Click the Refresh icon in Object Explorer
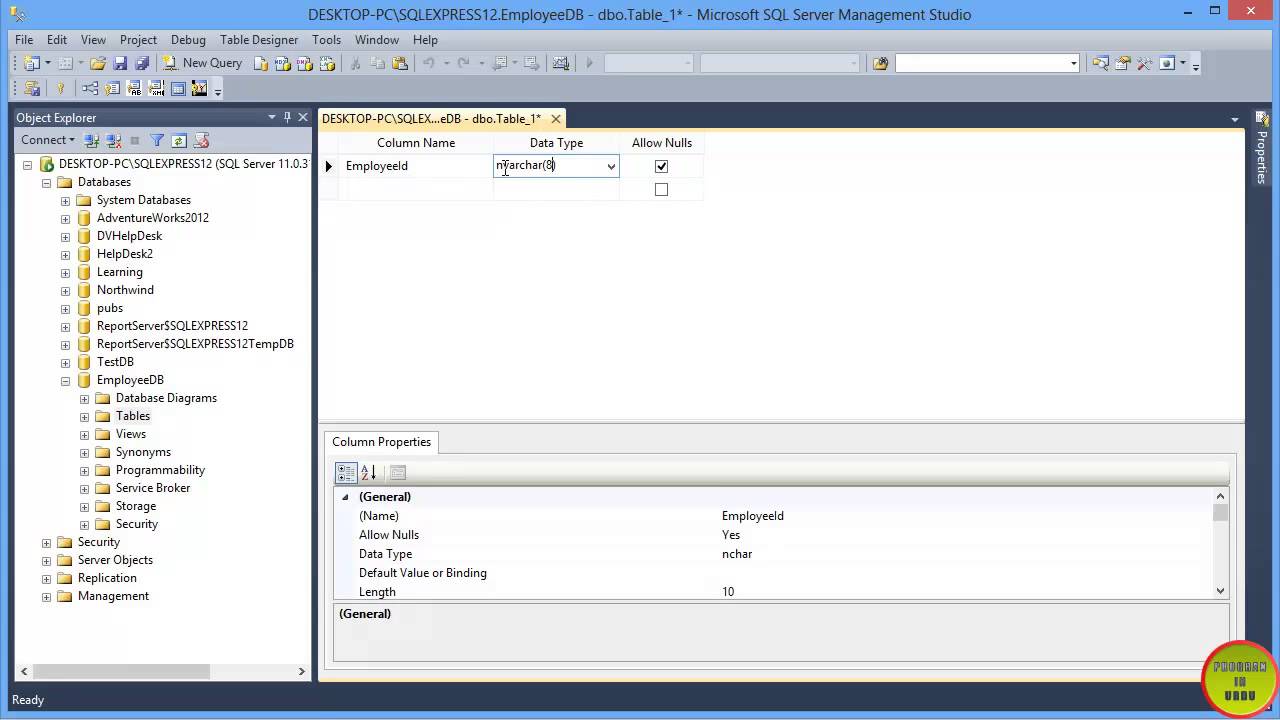Image resolution: width=1280 pixels, height=720 pixels. point(179,140)
